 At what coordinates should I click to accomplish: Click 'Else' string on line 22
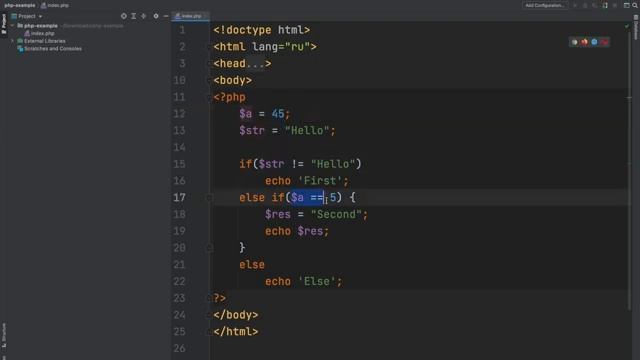[x=317, y=282]
